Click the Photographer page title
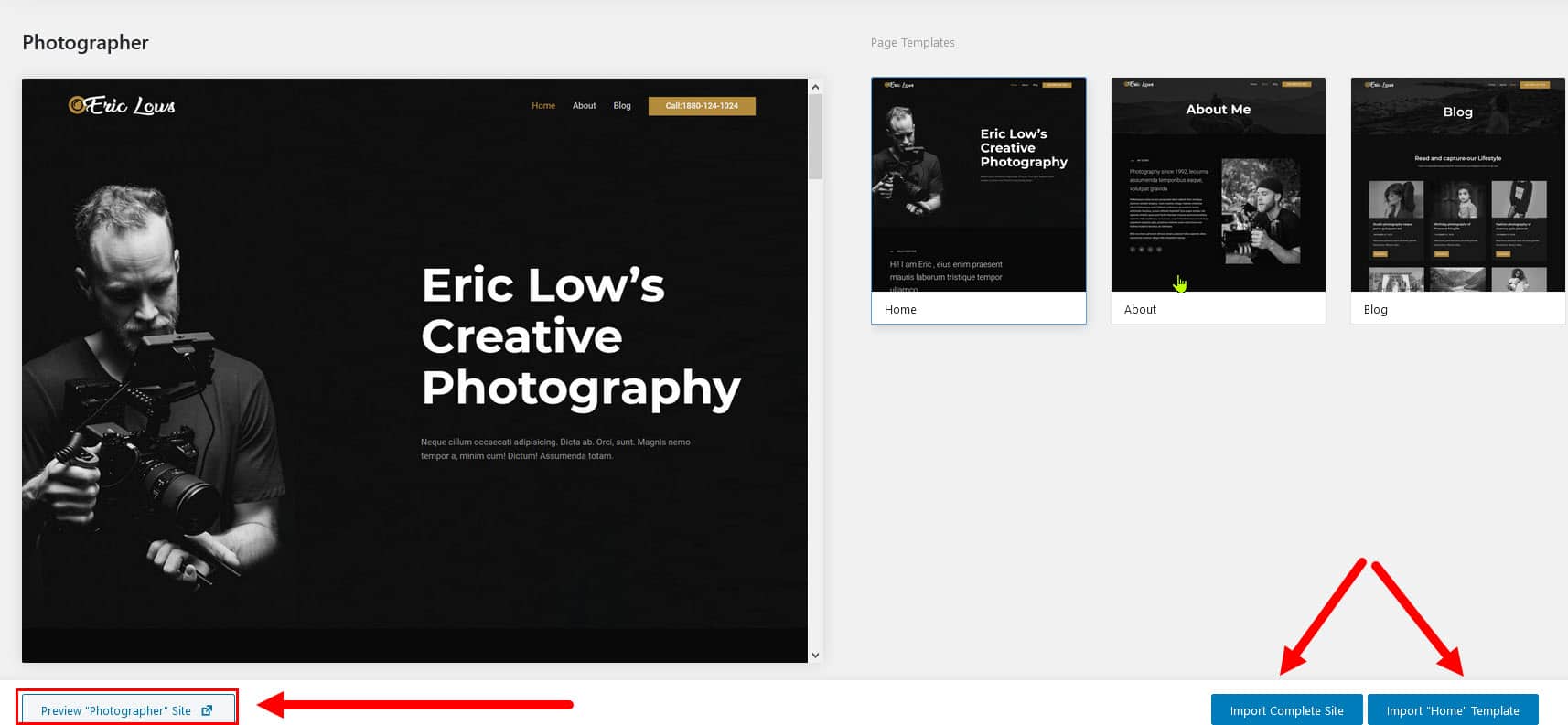Screen dimensions: 1568x725 [x=85, y=42]
